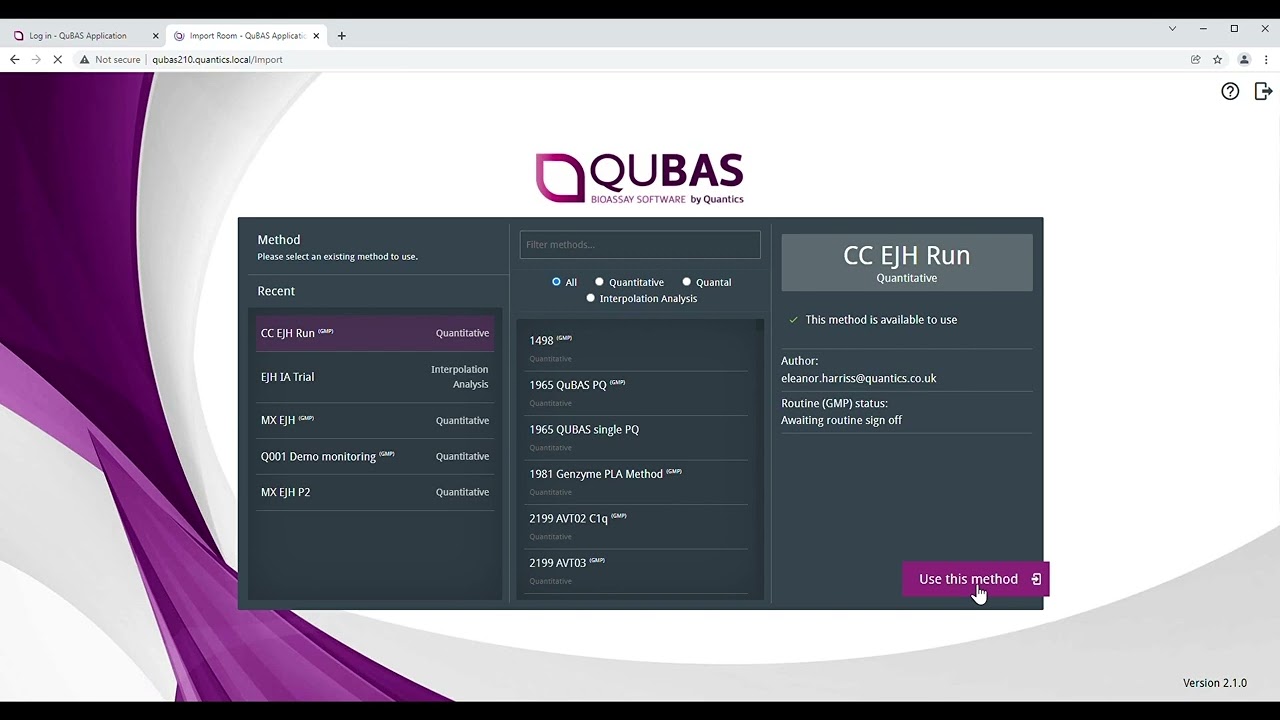Image resolution: width=1280 pixels, height=720 pixels.
Task: Switch to Import Room - QuBAS tab
Action: 246,35
